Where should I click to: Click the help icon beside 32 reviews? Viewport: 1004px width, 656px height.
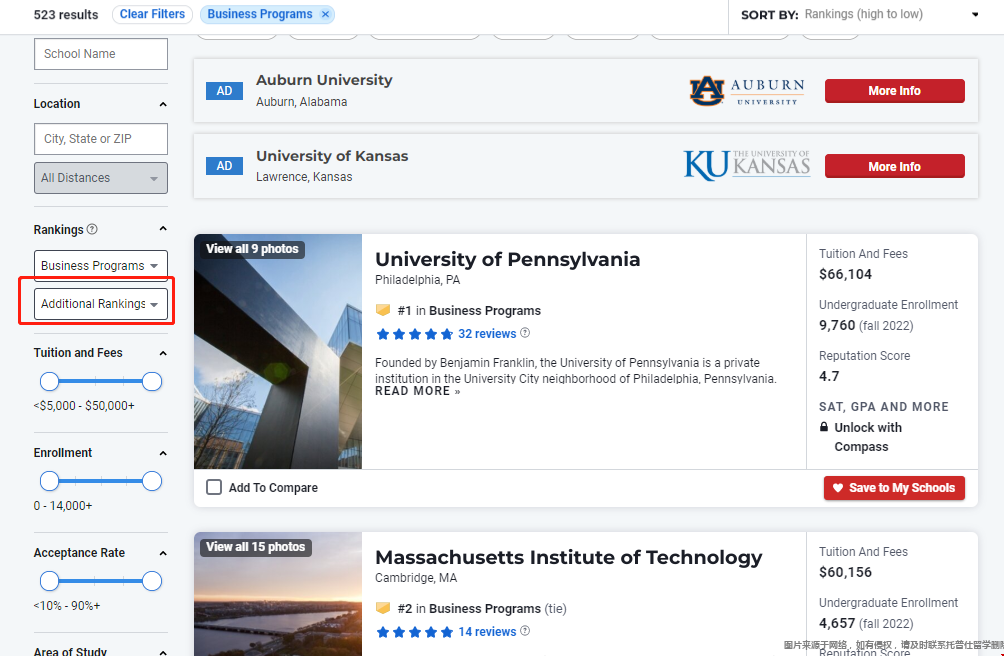[x=525, y=333]
